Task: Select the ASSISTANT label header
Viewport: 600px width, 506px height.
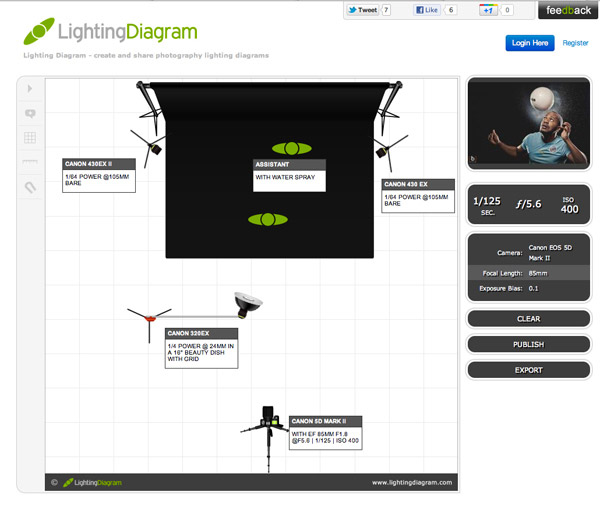Action: (x=289, y=165)
